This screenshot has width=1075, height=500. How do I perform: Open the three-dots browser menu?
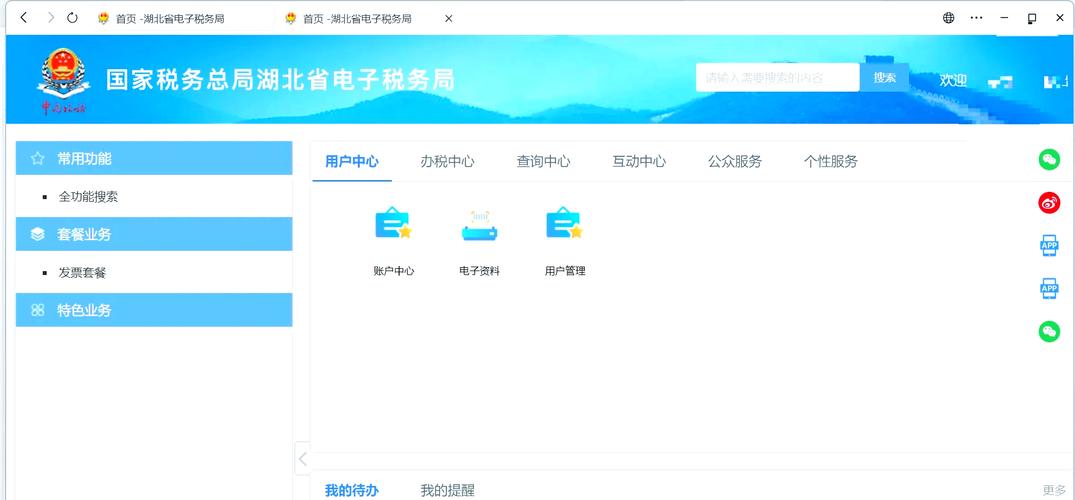[x=977, y=18]
